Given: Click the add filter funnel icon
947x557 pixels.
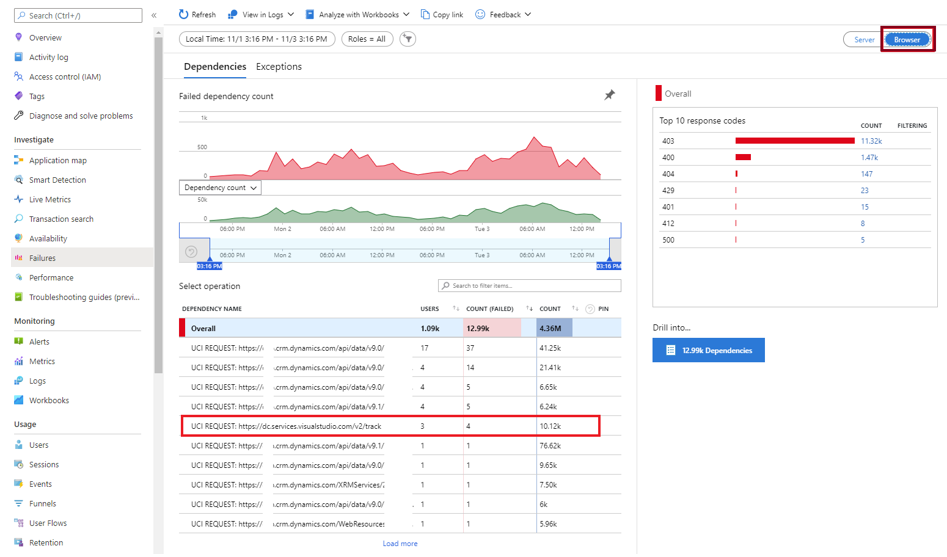Looking at the screenshot, I should tap(408, 39).
